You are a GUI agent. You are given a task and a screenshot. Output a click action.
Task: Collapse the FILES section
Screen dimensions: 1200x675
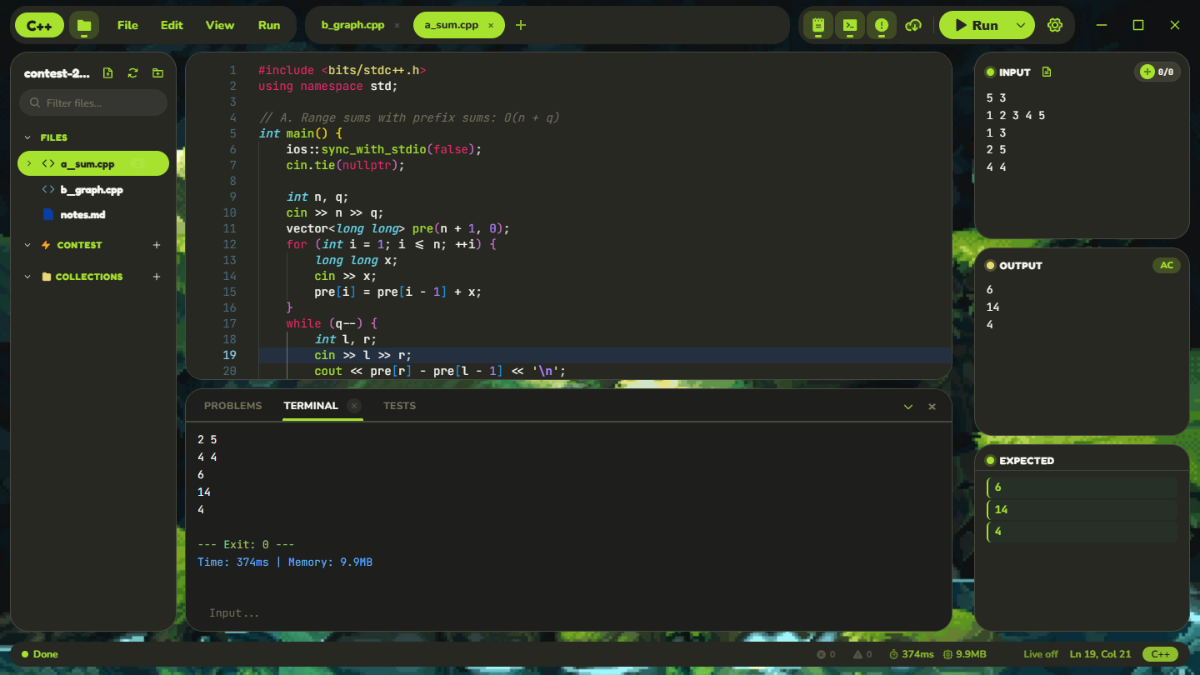27,138
